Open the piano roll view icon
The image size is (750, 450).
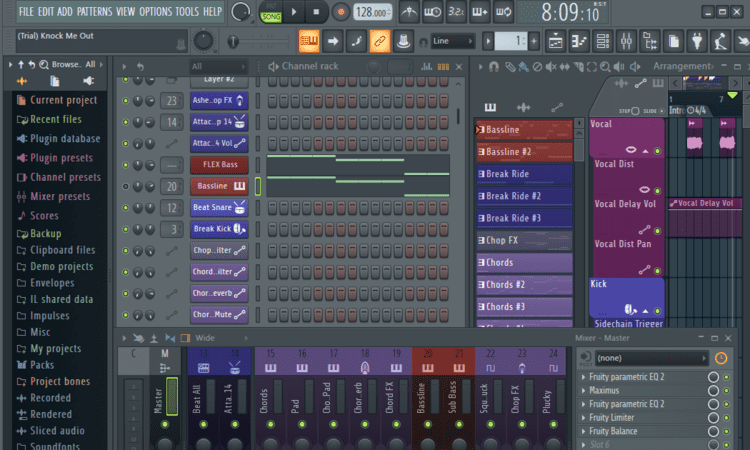579,42
